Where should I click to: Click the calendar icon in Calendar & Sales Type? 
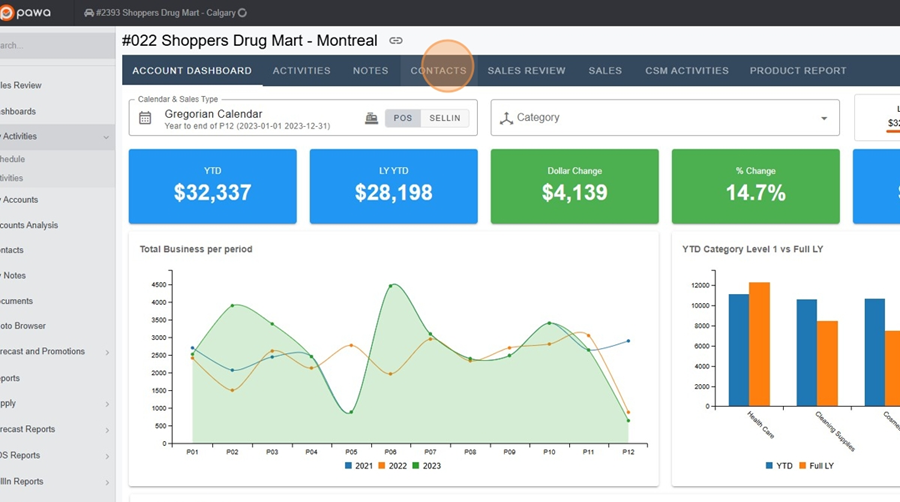(x=145, y=118)
